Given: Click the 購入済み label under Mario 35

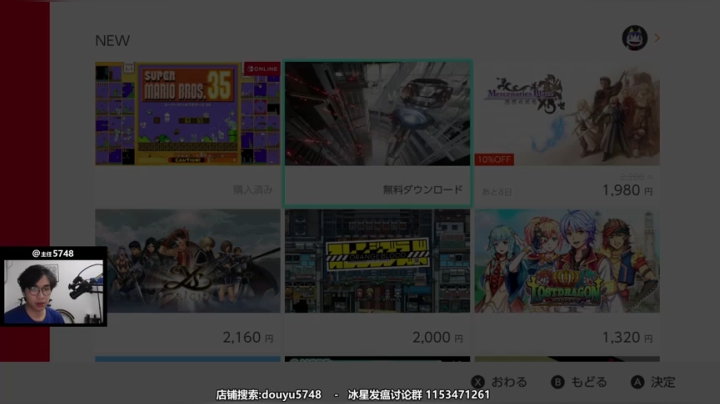Looking at the screenshot, I should pyautogui.click(x=253, y=190).
